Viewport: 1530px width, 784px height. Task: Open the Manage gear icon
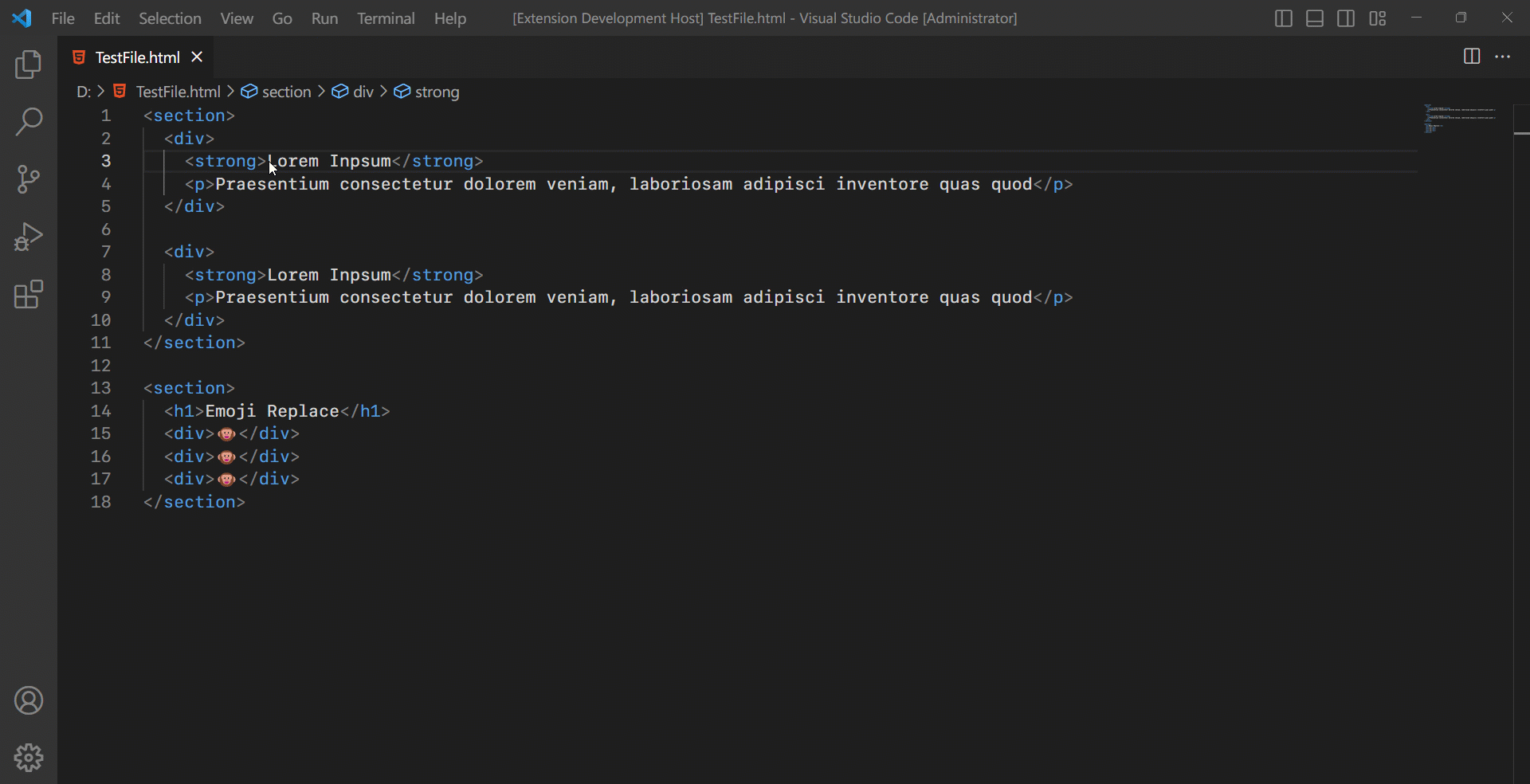pyautogui.click(x=29, y=758)
